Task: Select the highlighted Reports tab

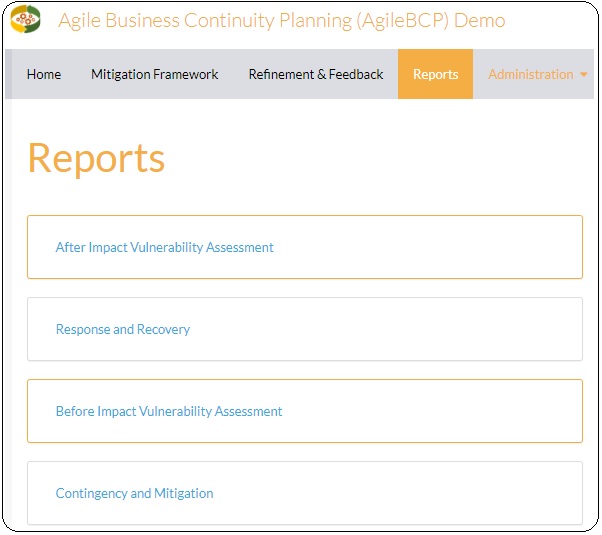Action: click(x=435, y=74)
